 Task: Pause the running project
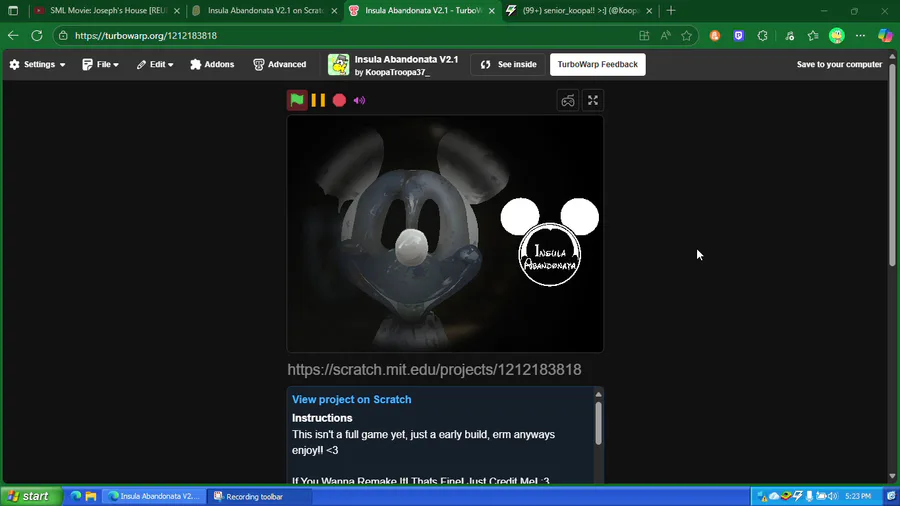318,100
